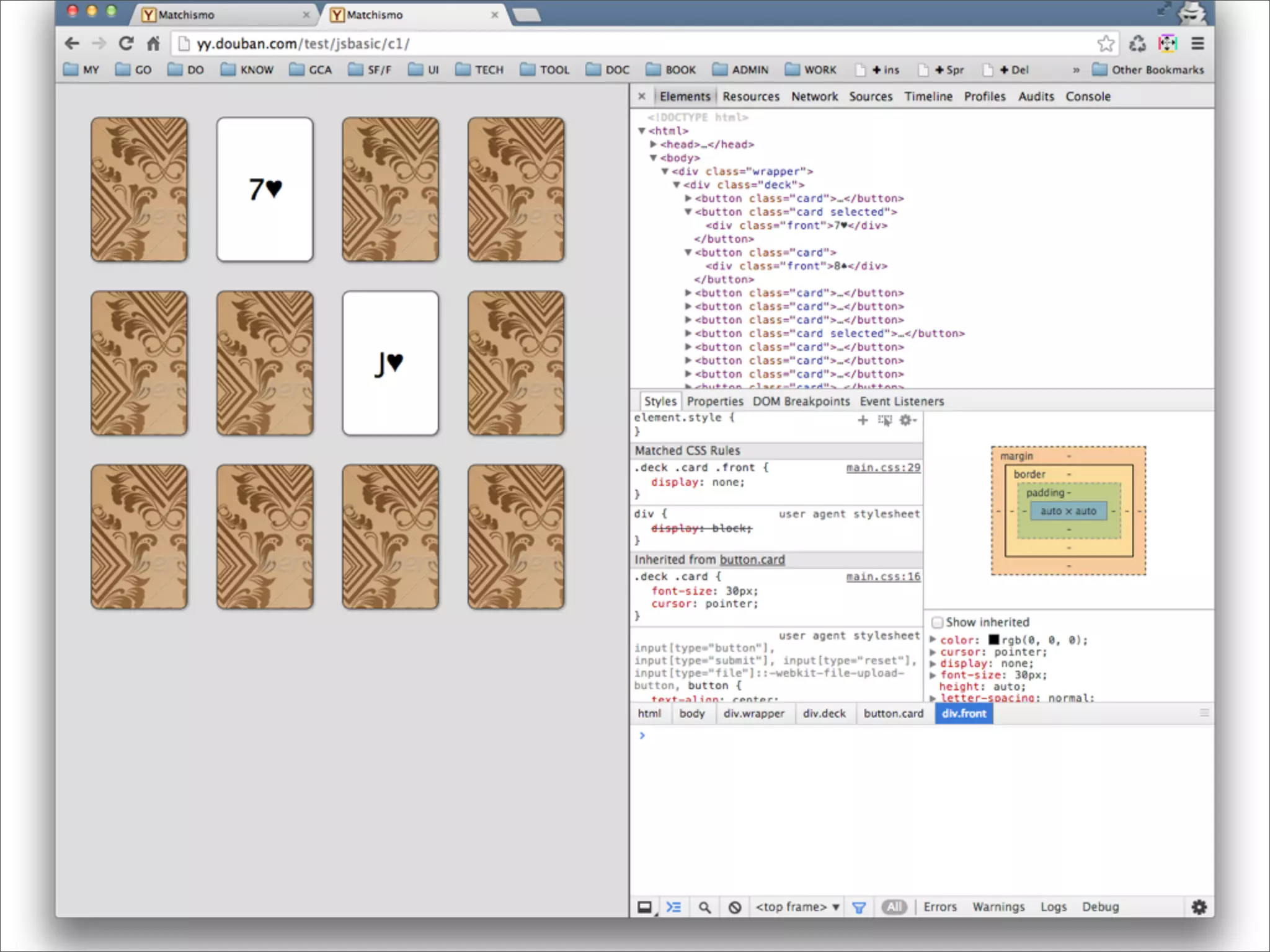Viewport: 1270px width, 952px height.
Task: Toggle element state icon in Styles pane
Action: click(885, 420)
